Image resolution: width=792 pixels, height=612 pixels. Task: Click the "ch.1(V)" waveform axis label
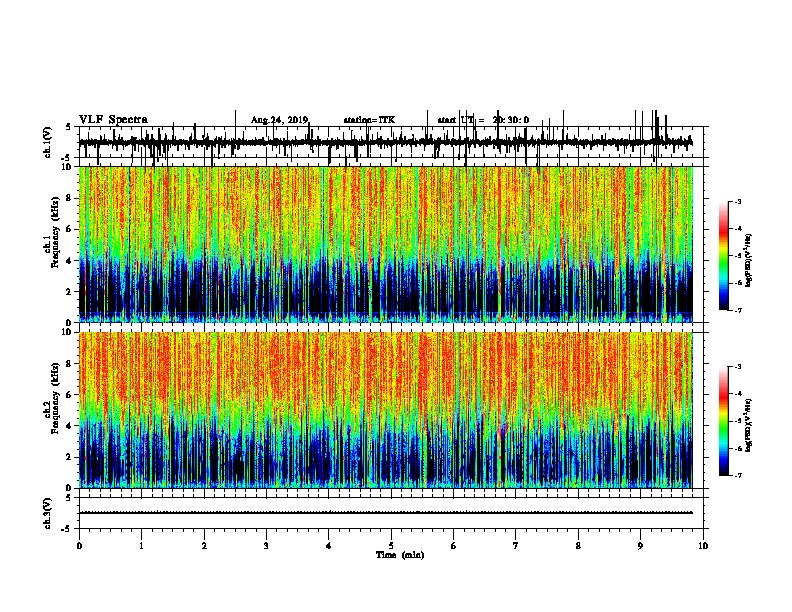tap(47, 142)
